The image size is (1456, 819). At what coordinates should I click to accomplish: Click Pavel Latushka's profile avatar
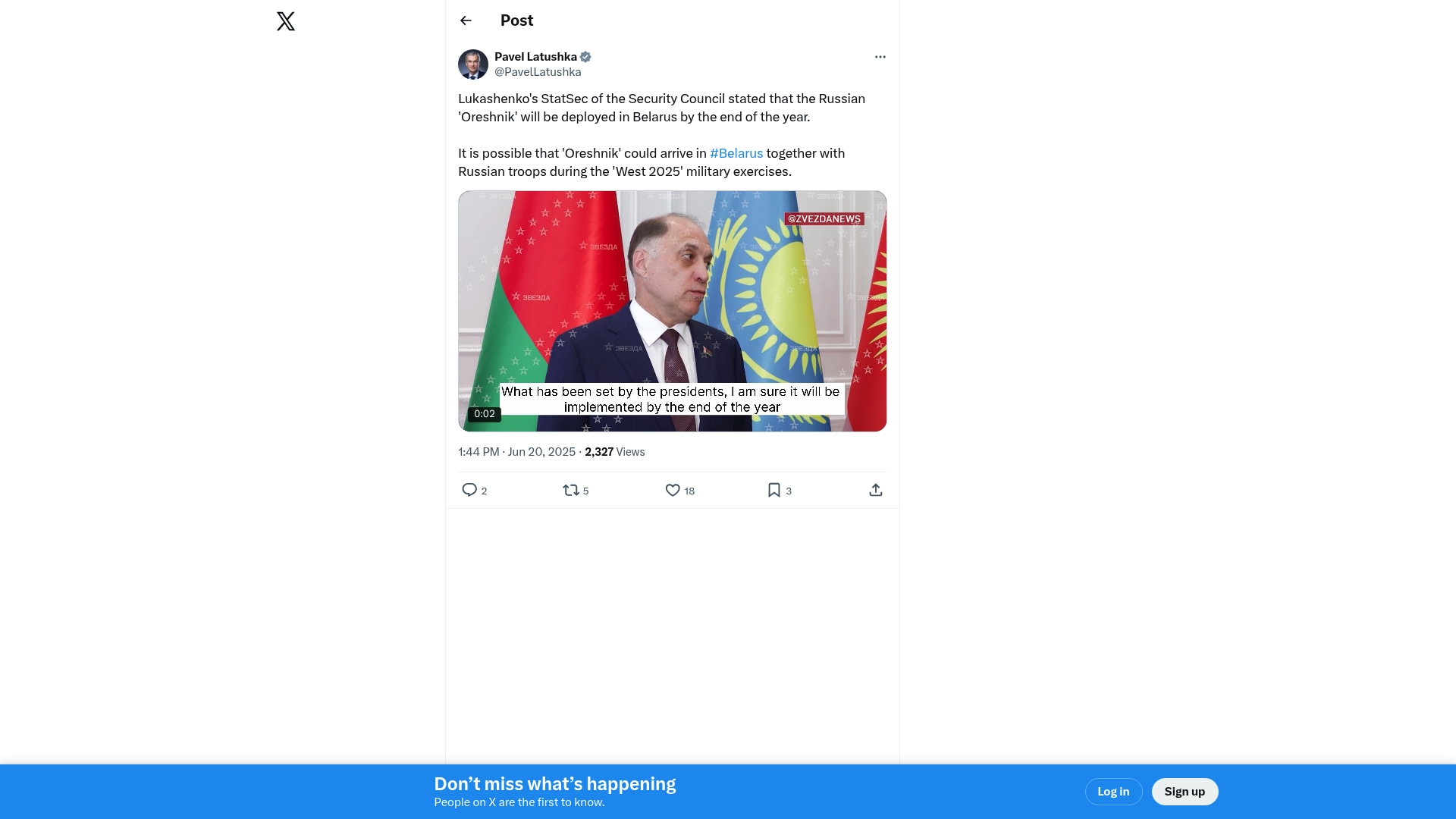point(473,64)
